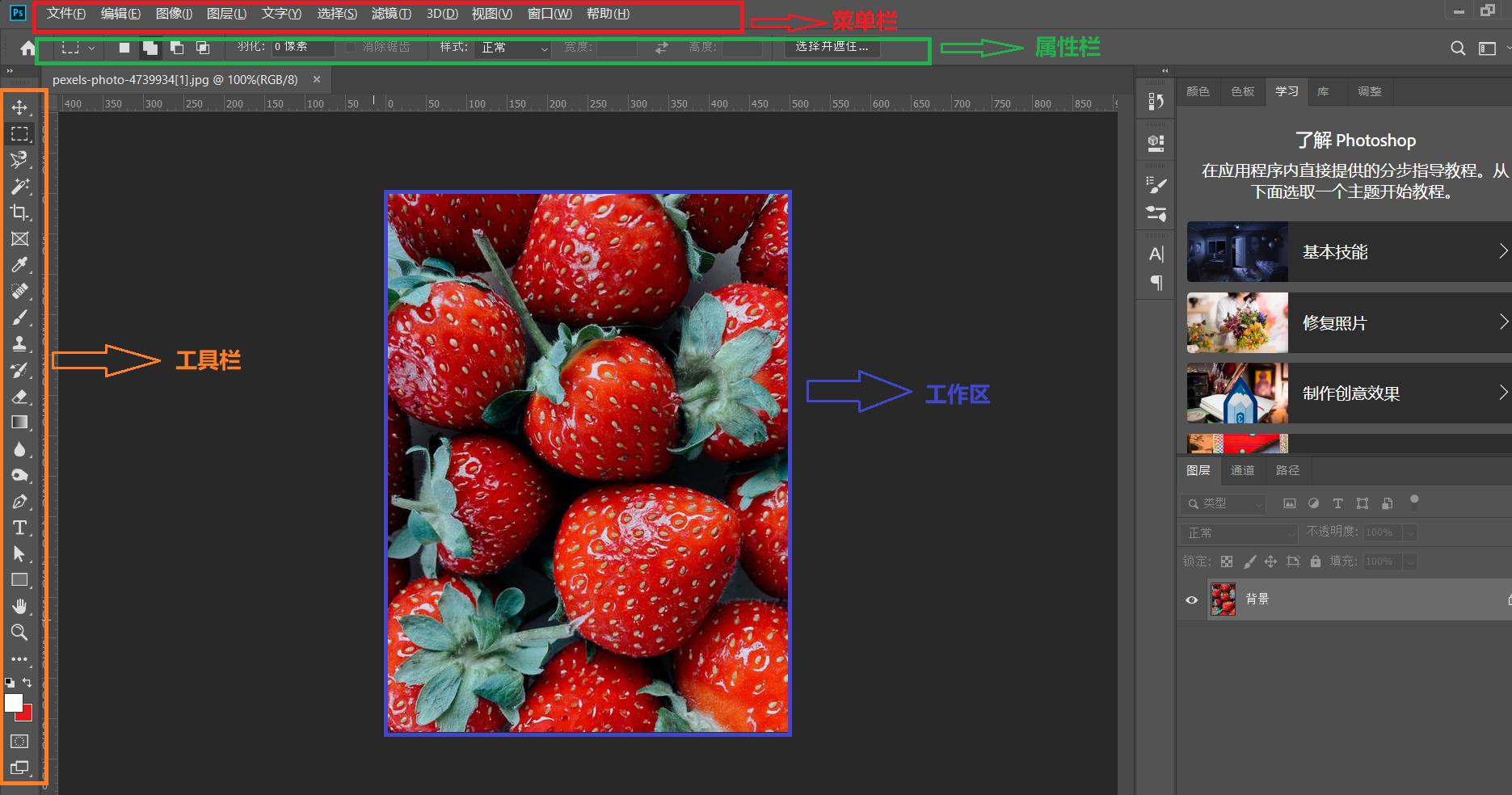Click the Zoom tool

[x=19, y=632]
